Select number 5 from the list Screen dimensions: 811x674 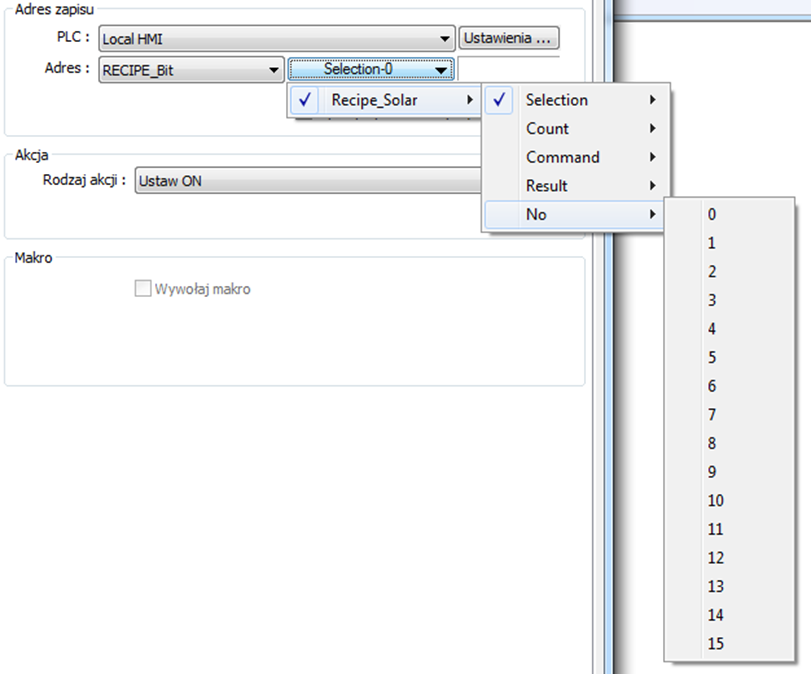tap(729, 357)
